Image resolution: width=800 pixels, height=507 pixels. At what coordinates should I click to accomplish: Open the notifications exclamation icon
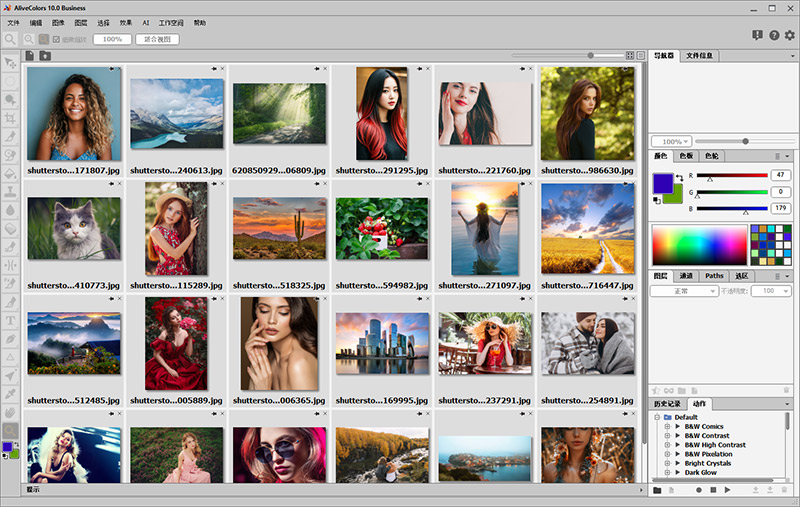757,35
